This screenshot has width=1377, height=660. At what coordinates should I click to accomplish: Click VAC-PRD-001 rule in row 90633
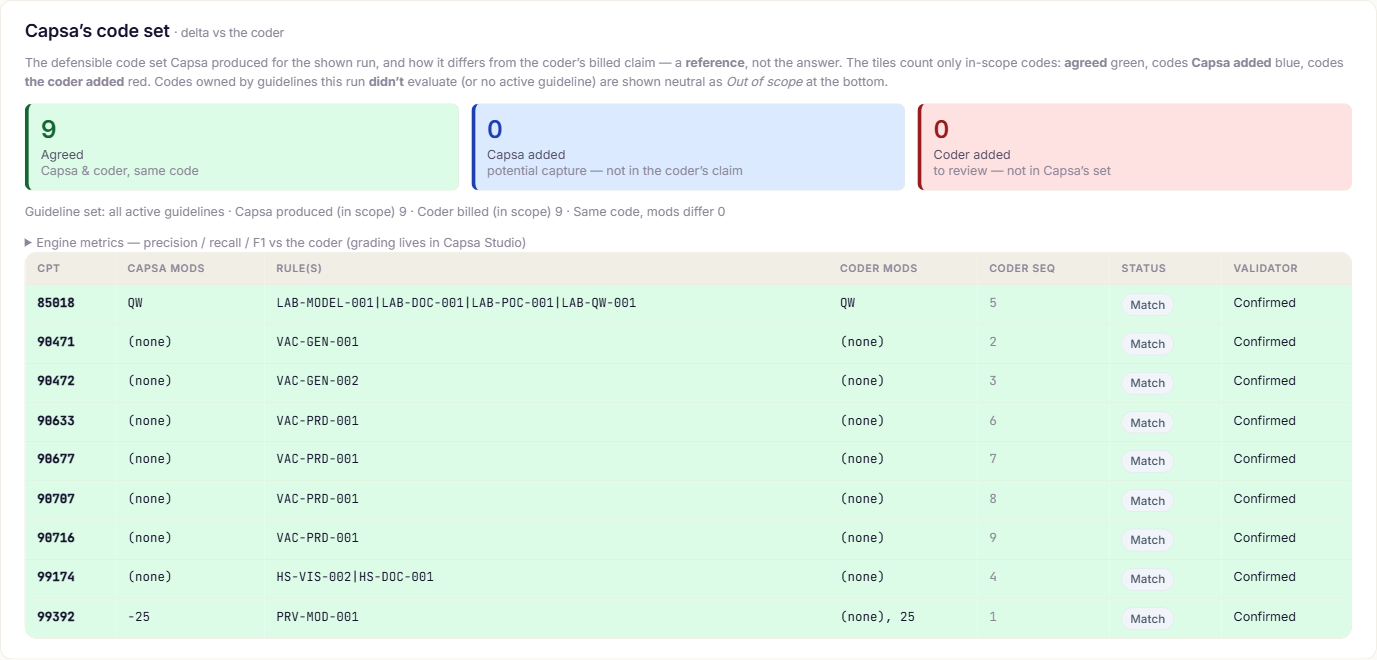pos(317,421)
